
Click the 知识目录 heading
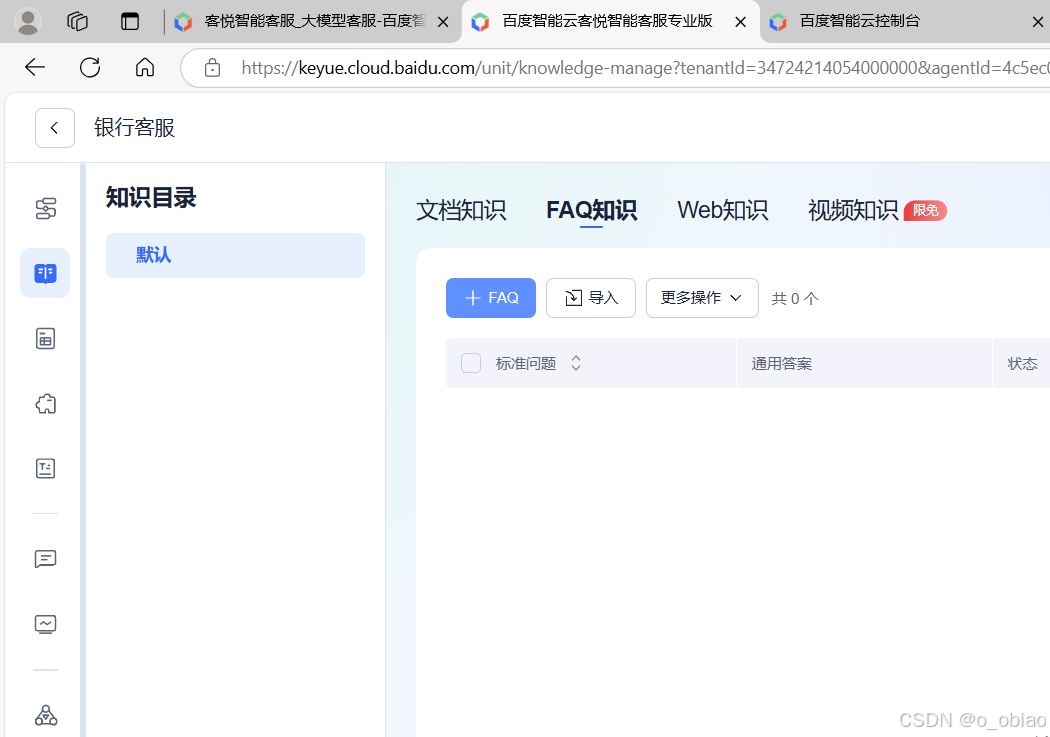151,197
